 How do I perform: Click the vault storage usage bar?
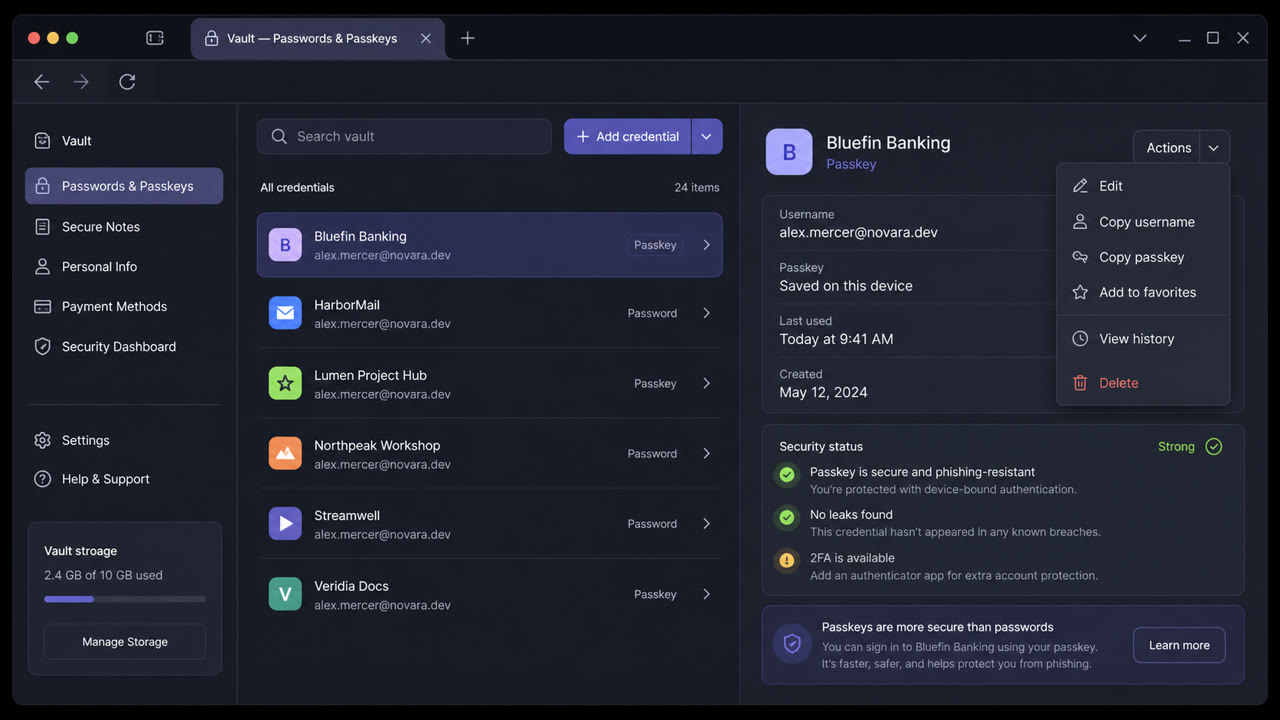coord(125,599)
